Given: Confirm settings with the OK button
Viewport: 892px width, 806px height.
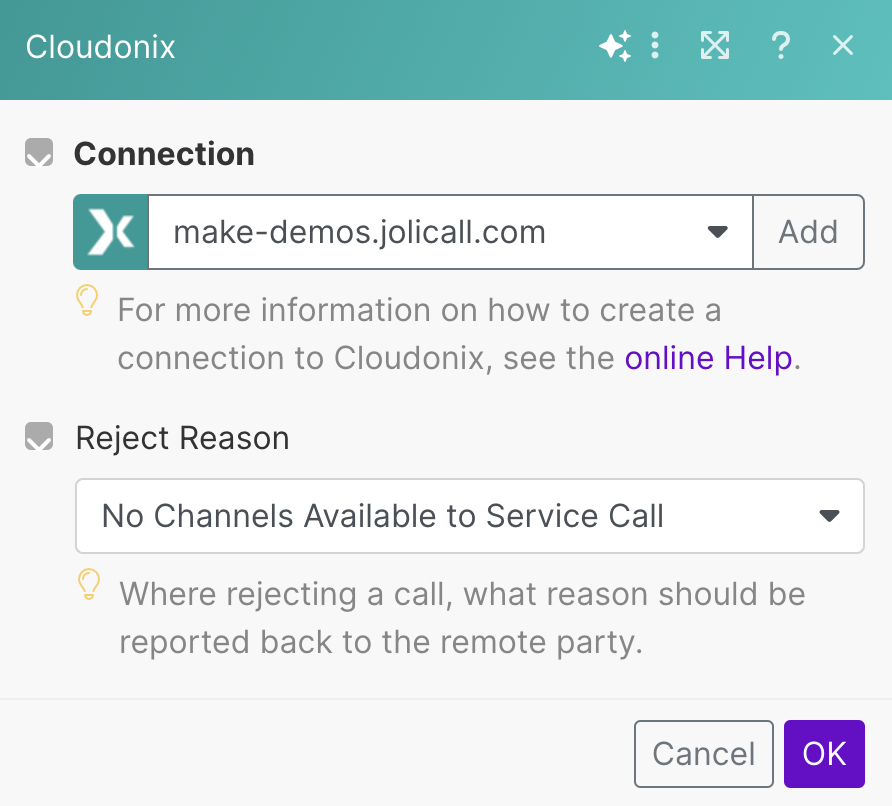Looking at the screenshot, I should click(824, 754).
